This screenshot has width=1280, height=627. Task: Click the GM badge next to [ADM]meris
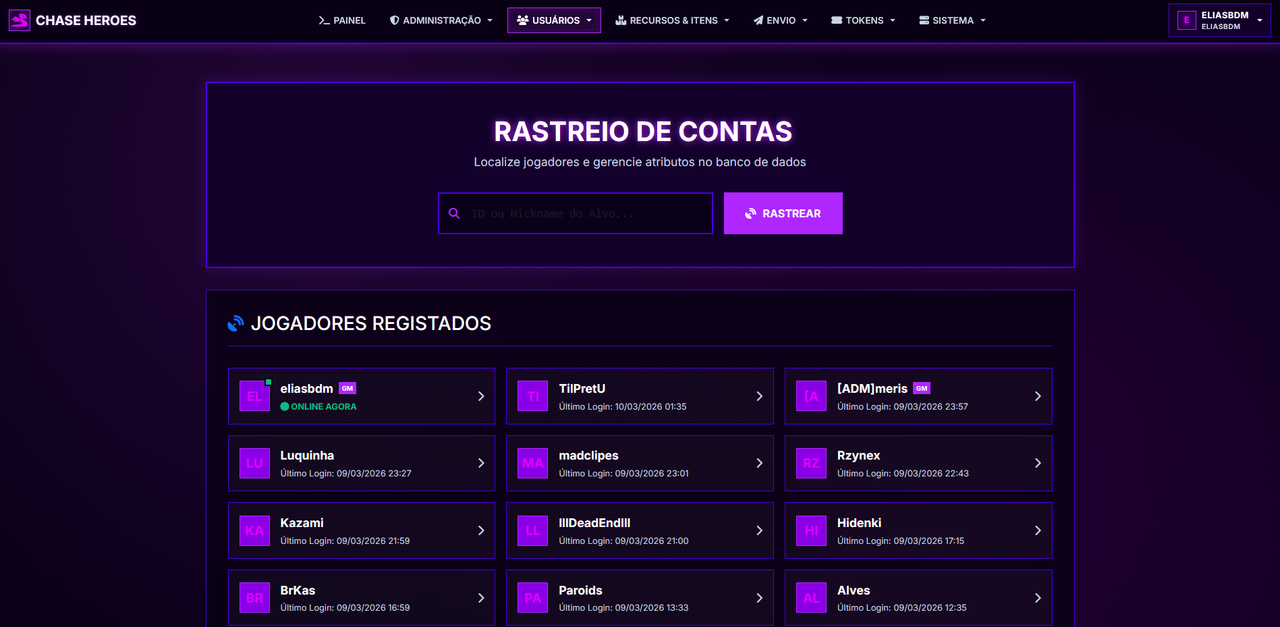point(922,388)
